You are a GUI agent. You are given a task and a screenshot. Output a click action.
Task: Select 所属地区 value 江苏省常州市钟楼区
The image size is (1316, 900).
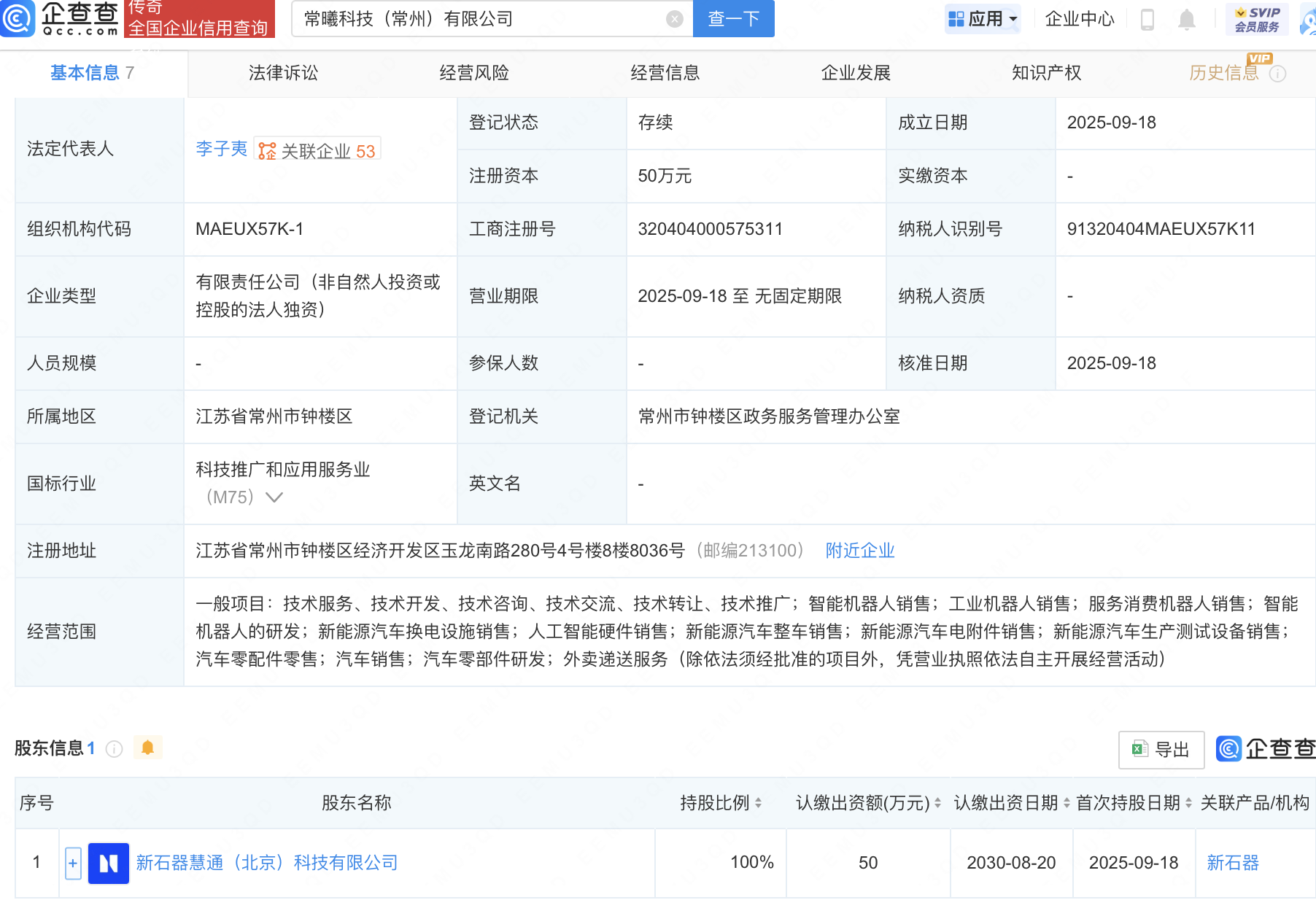tap(274, 416)
